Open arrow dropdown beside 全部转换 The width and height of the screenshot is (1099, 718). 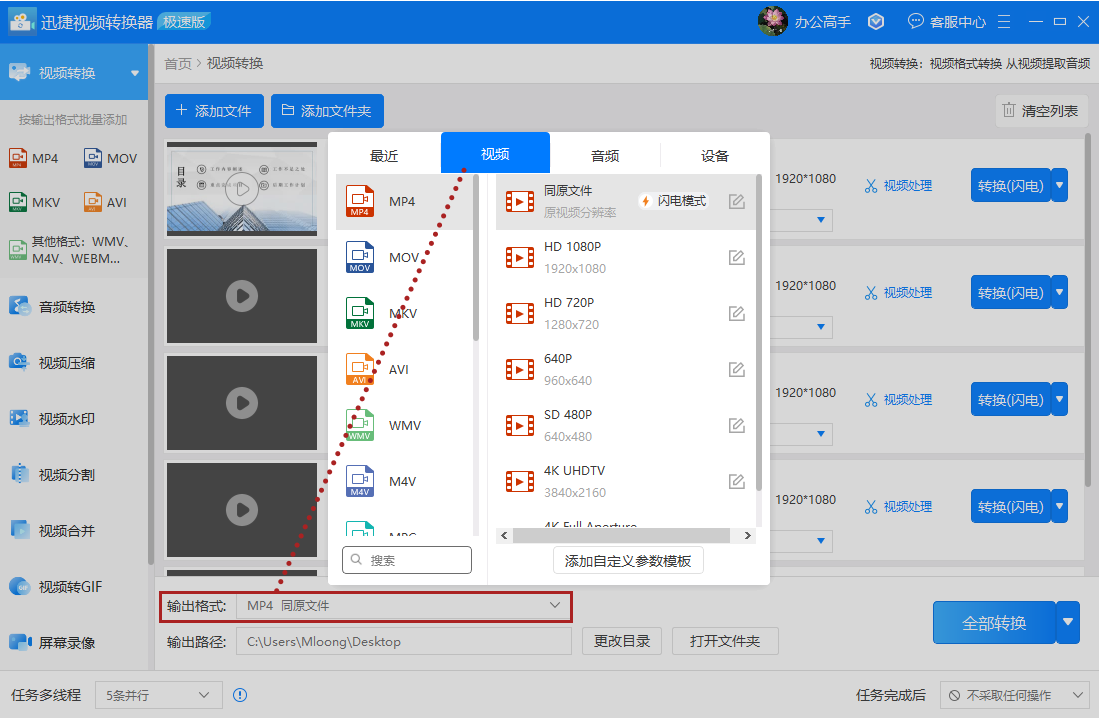point(1068,623)
